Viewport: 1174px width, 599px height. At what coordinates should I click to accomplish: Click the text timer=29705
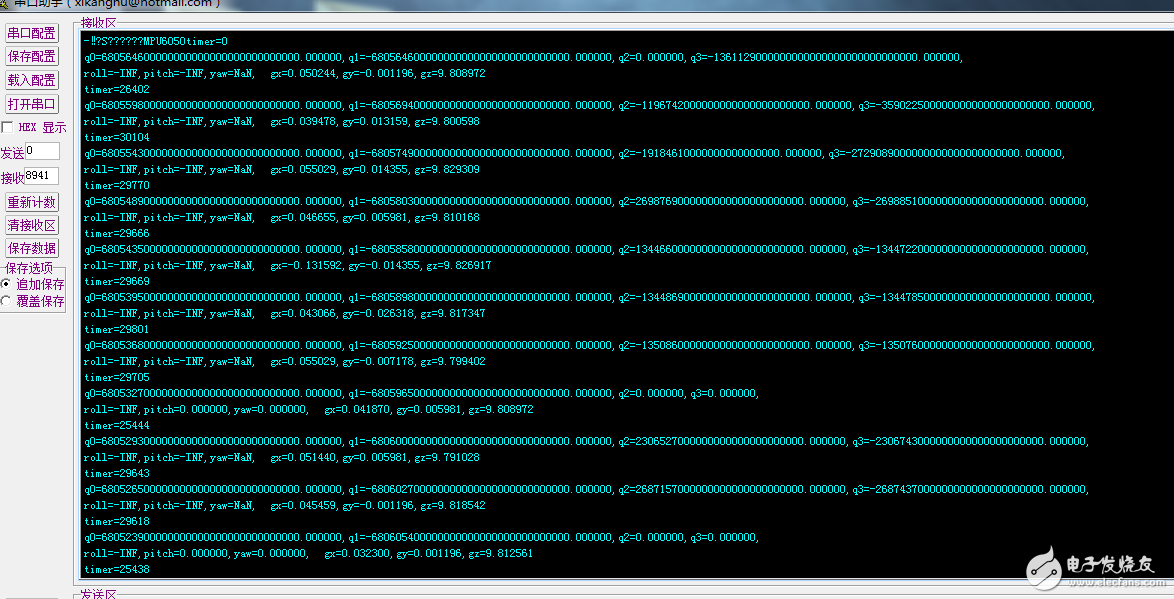pyautogui.click(x=117, y=377)
